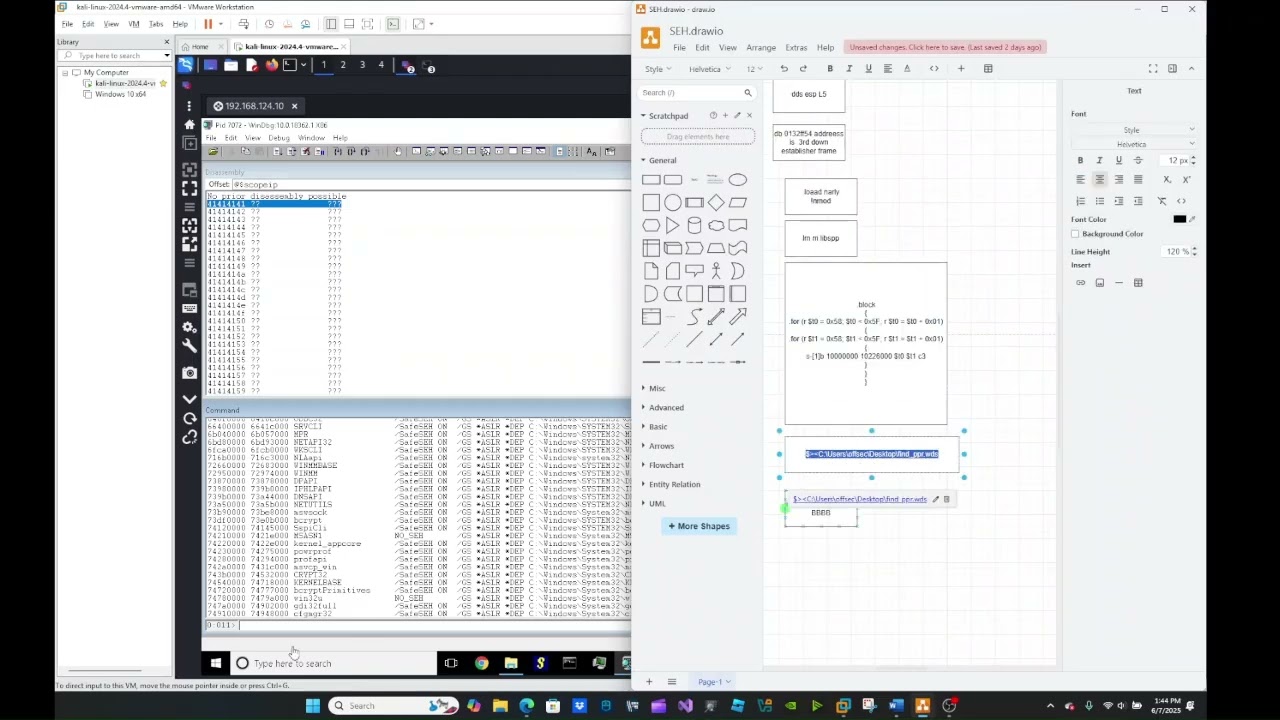The image size is (1280, 720).
Task: Select the cylinder shape in General palette
Action: click(x=694, y=226)
